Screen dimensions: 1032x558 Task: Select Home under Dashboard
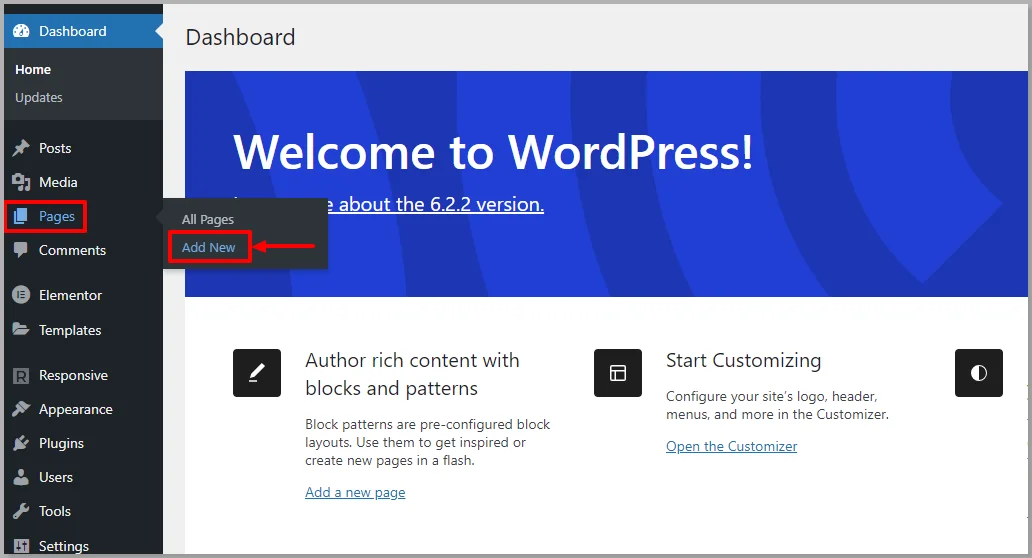click(x=33, y=69)
